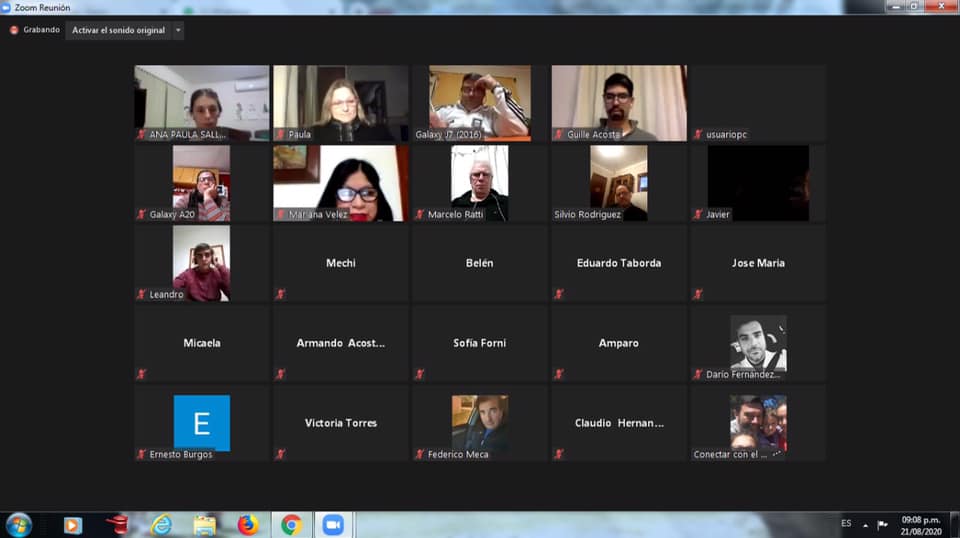960x538 pixels.
Task: Select the Eduardo Taborda participant tile
Action: (618, 263)
